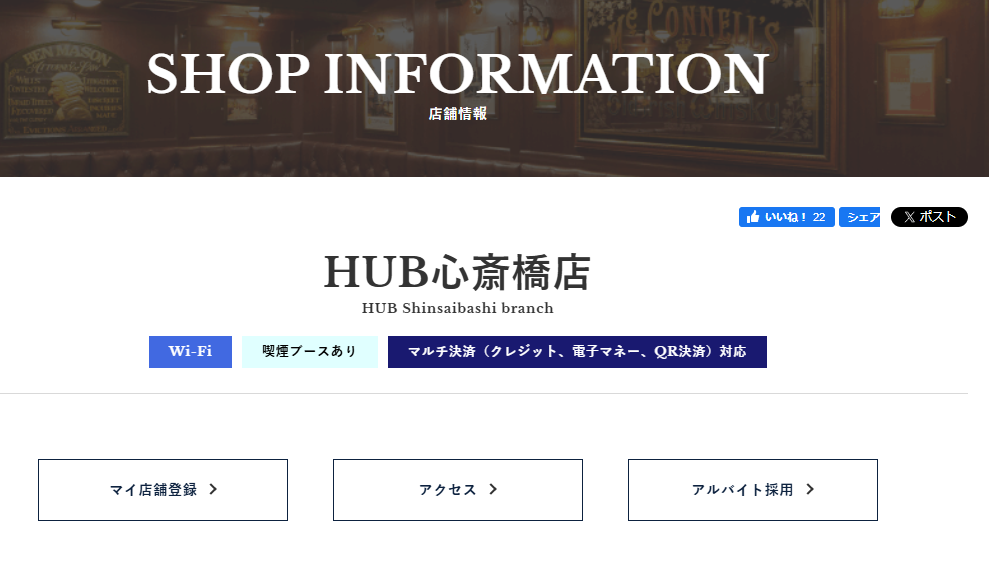Click the HUB心斎橋店 store title

(x=458, y=273)
